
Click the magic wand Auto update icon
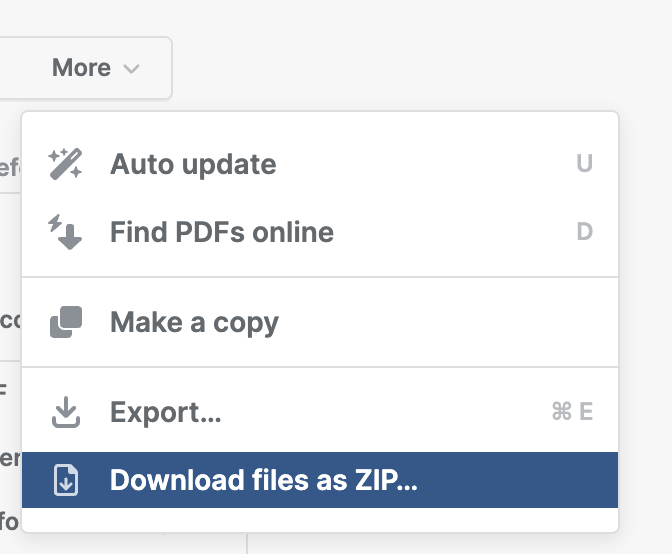tap(65, 164)
